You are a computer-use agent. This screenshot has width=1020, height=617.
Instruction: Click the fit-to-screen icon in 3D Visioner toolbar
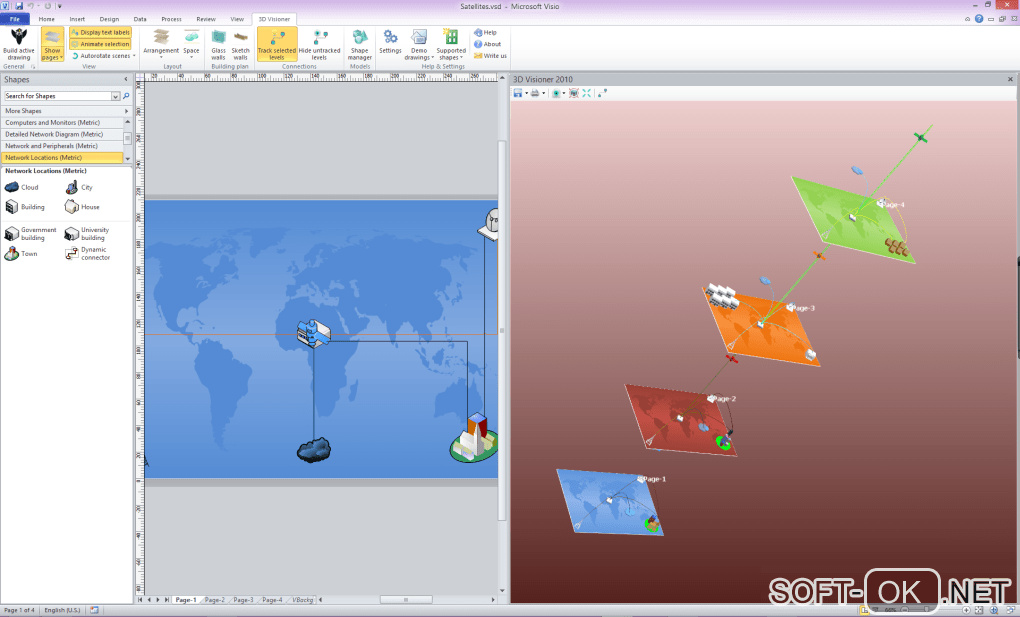pos(587,93)
